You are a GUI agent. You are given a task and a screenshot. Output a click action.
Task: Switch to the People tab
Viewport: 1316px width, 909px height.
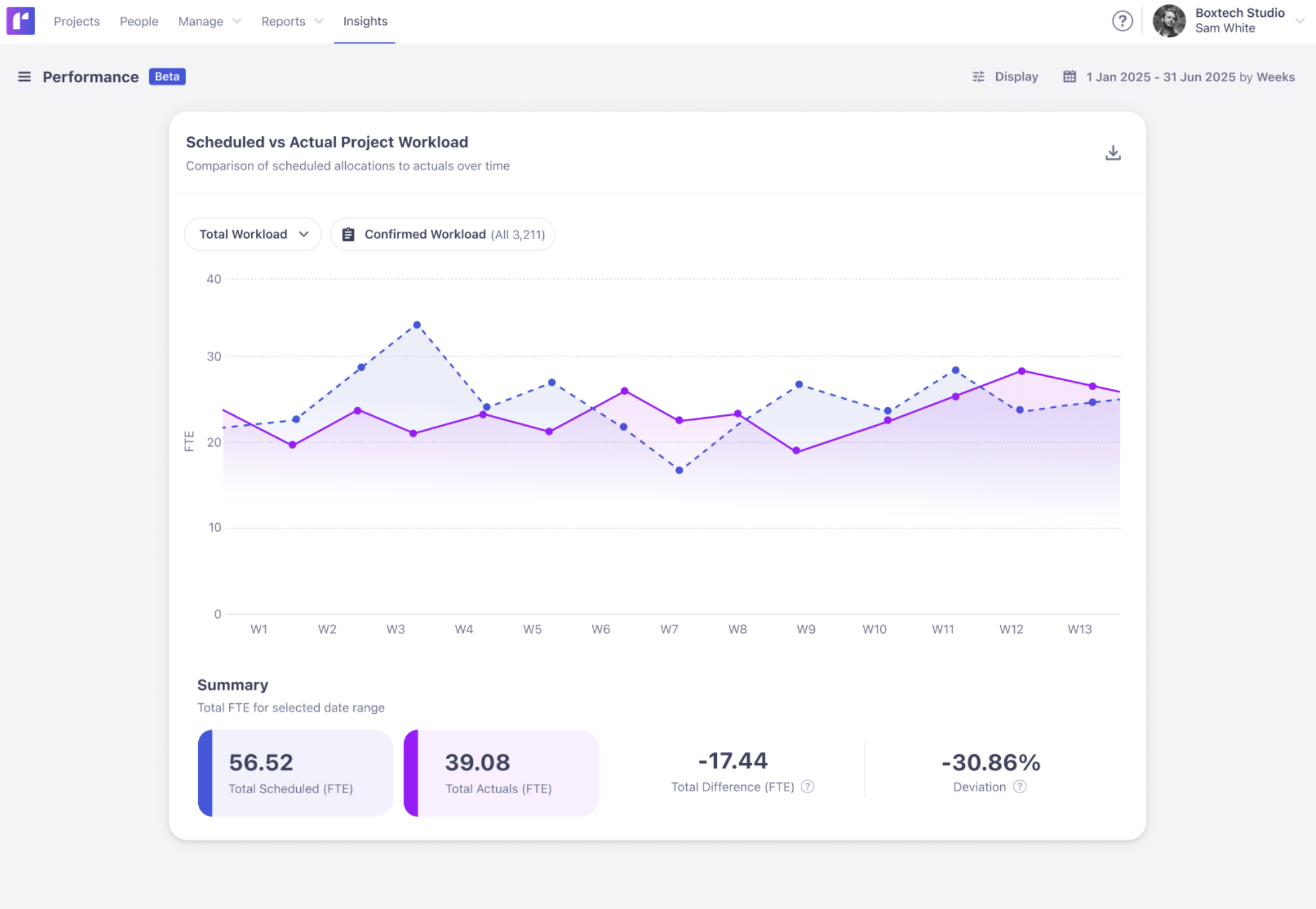139,21
